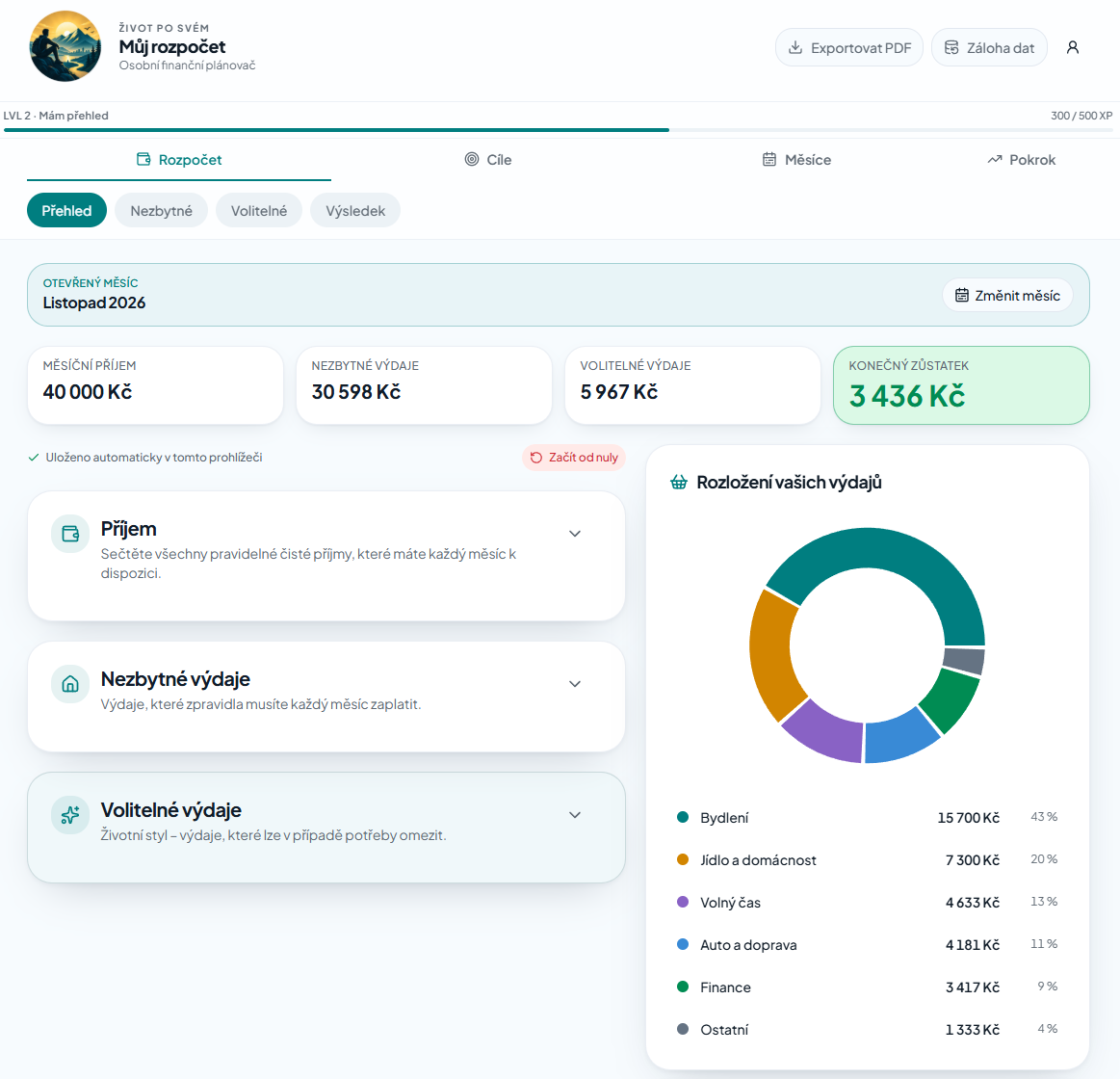The height and width of the screenshot is (1079, 1120).
Task: Select the Výsledek pill filter
Action: (355, 211)
